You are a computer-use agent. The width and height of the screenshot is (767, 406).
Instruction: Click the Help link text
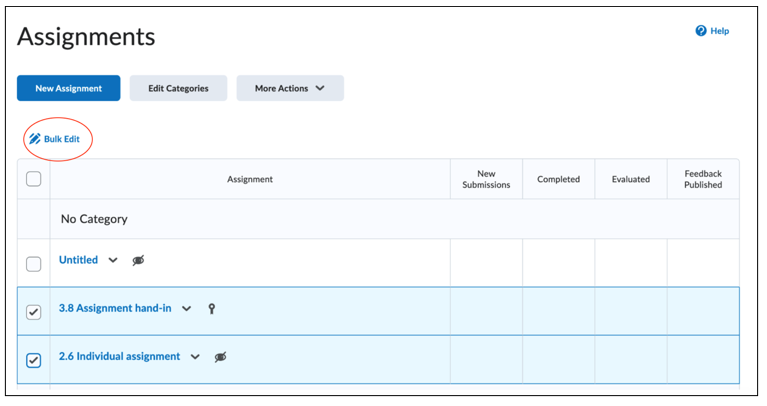[x=720, y=31]
